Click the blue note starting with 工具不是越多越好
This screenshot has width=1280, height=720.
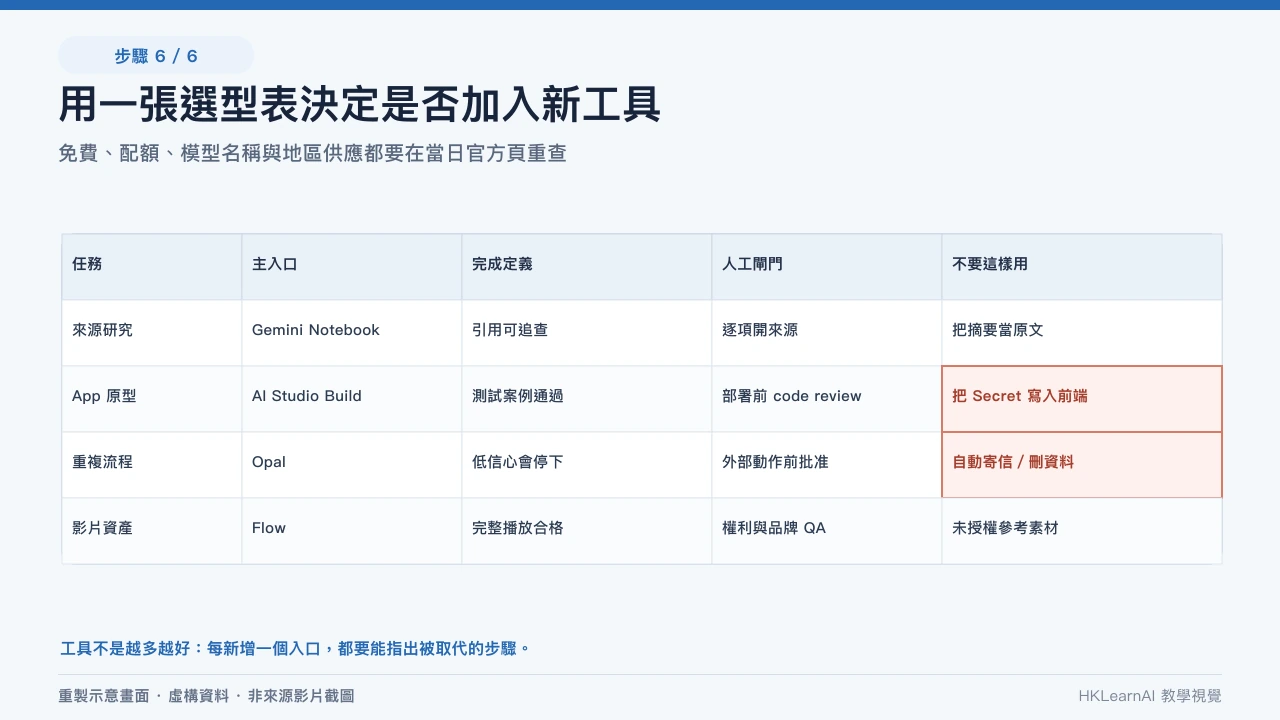point(295,649)
